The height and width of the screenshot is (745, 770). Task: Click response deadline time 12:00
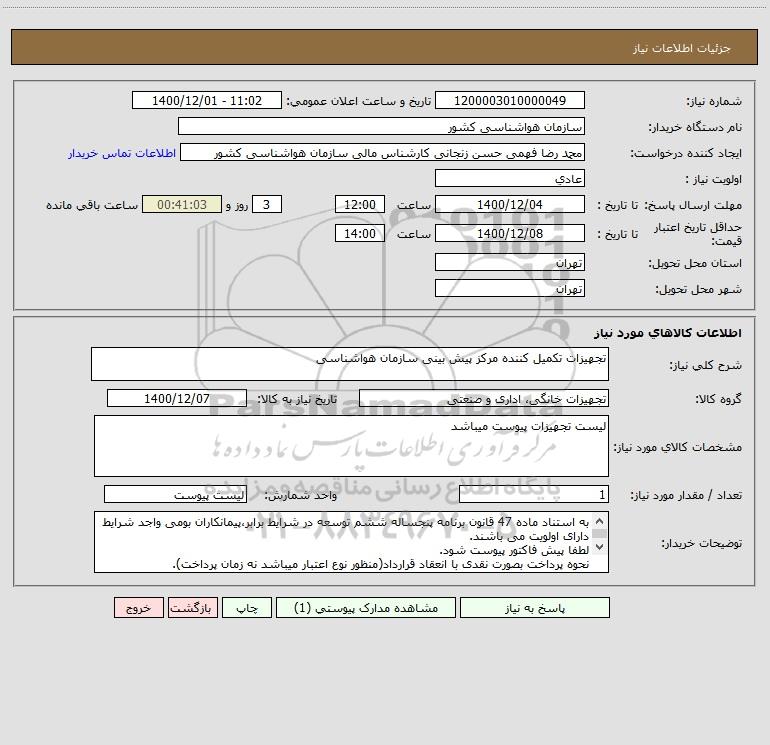point(359,204)
